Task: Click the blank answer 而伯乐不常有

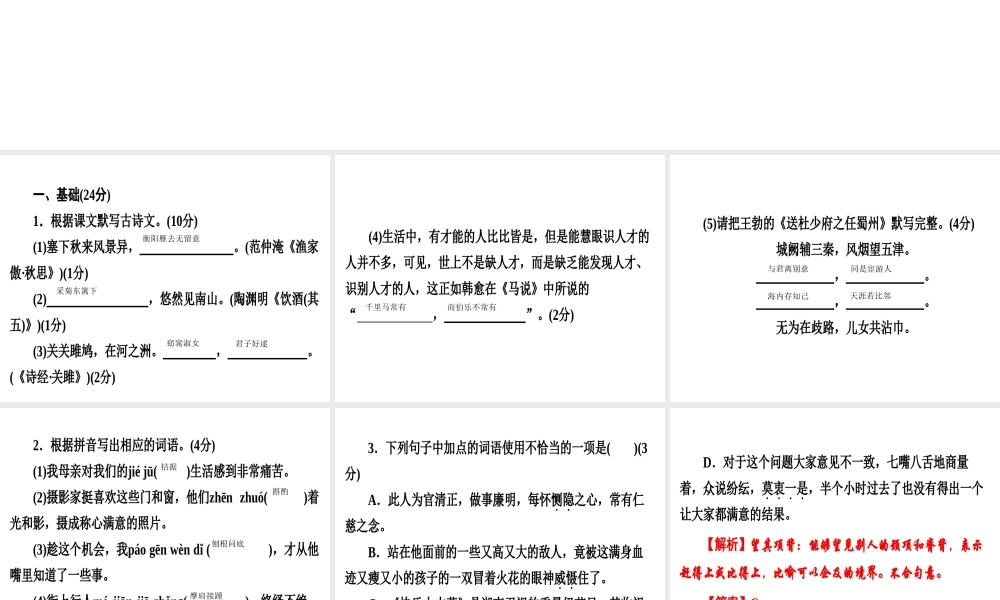Action: (471, 307)
